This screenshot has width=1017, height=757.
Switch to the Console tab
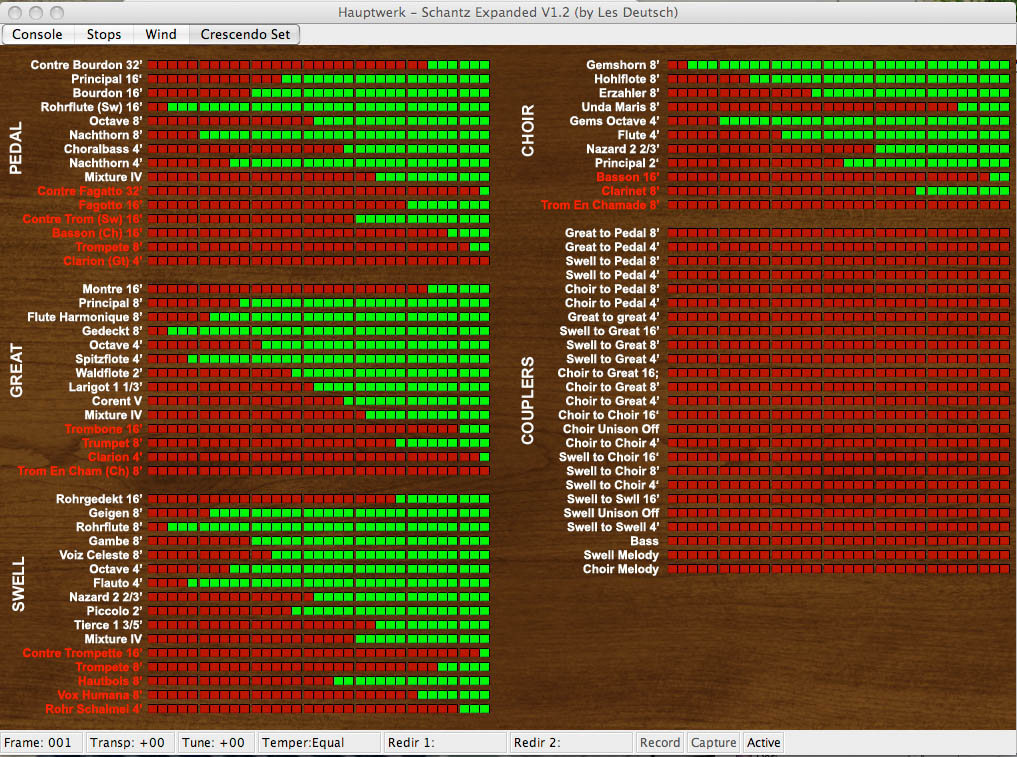[x=37, y=34]
